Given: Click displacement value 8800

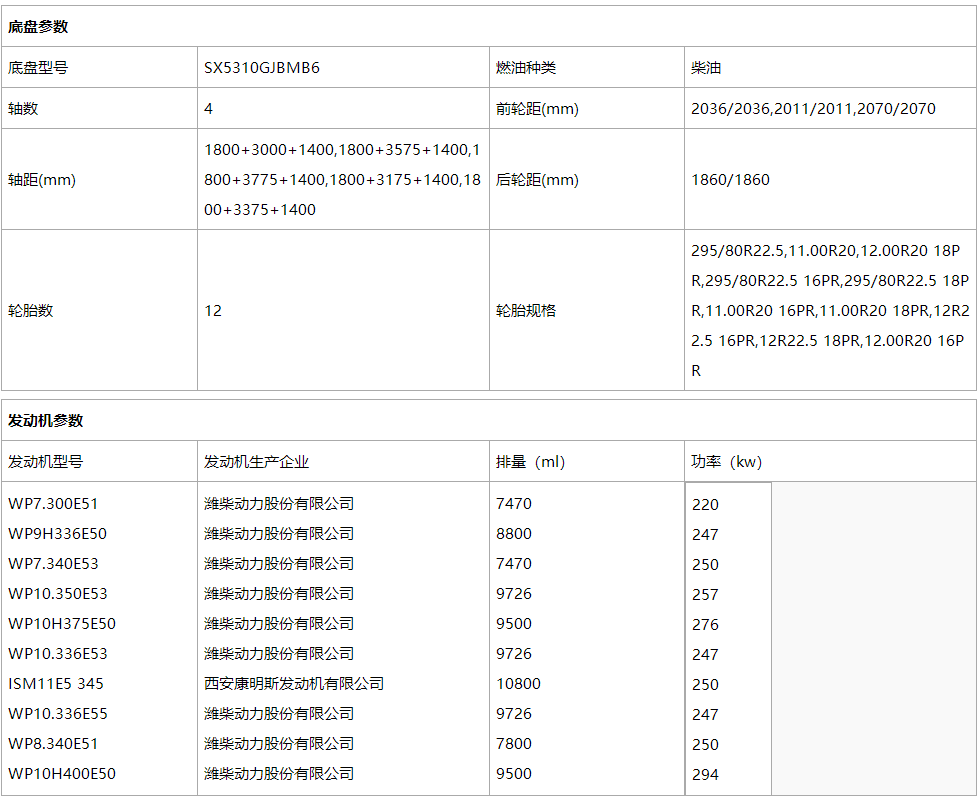Looking at the screenshot, I should (x=514, y=533).
